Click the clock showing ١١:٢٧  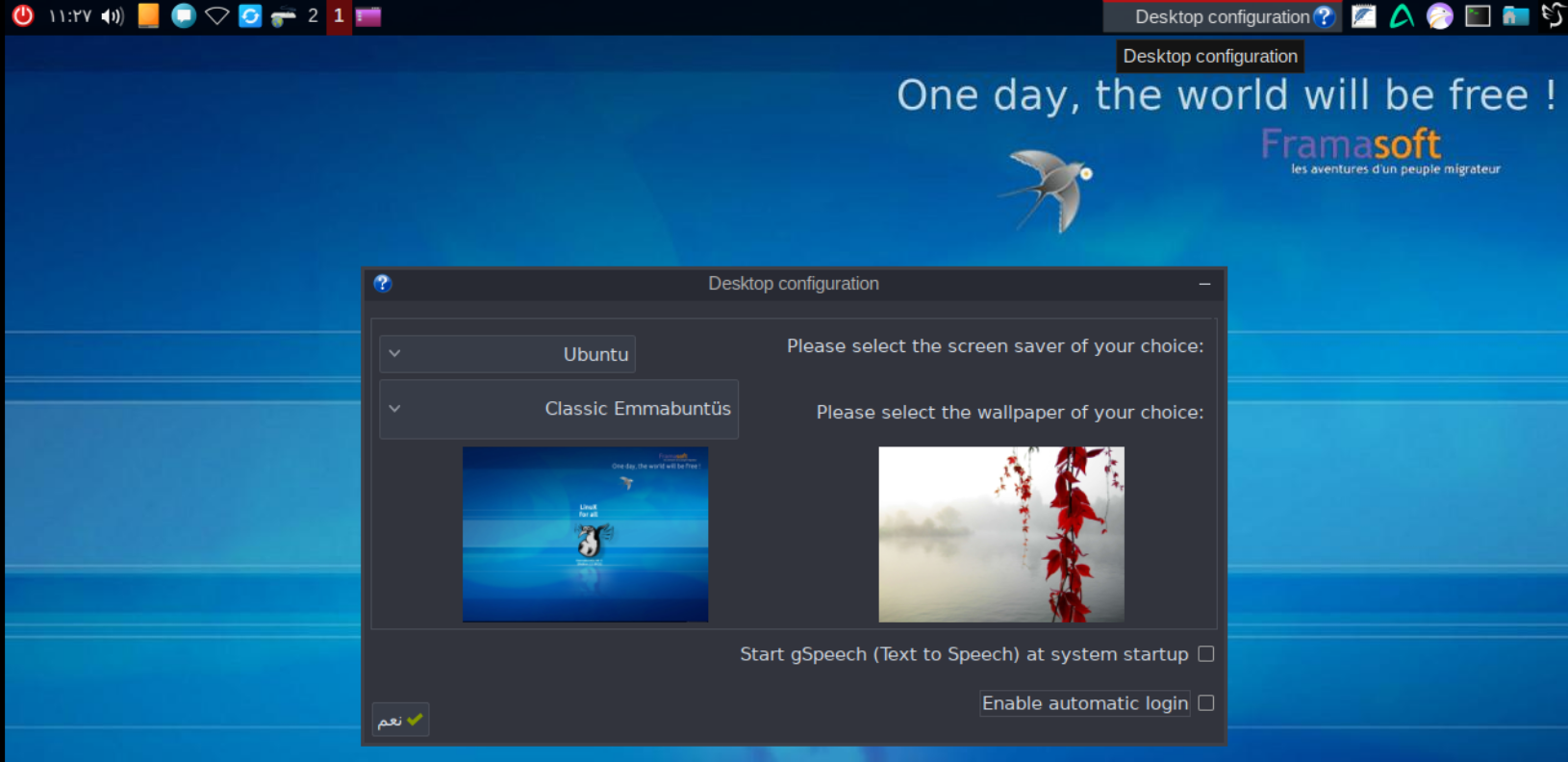70,16
